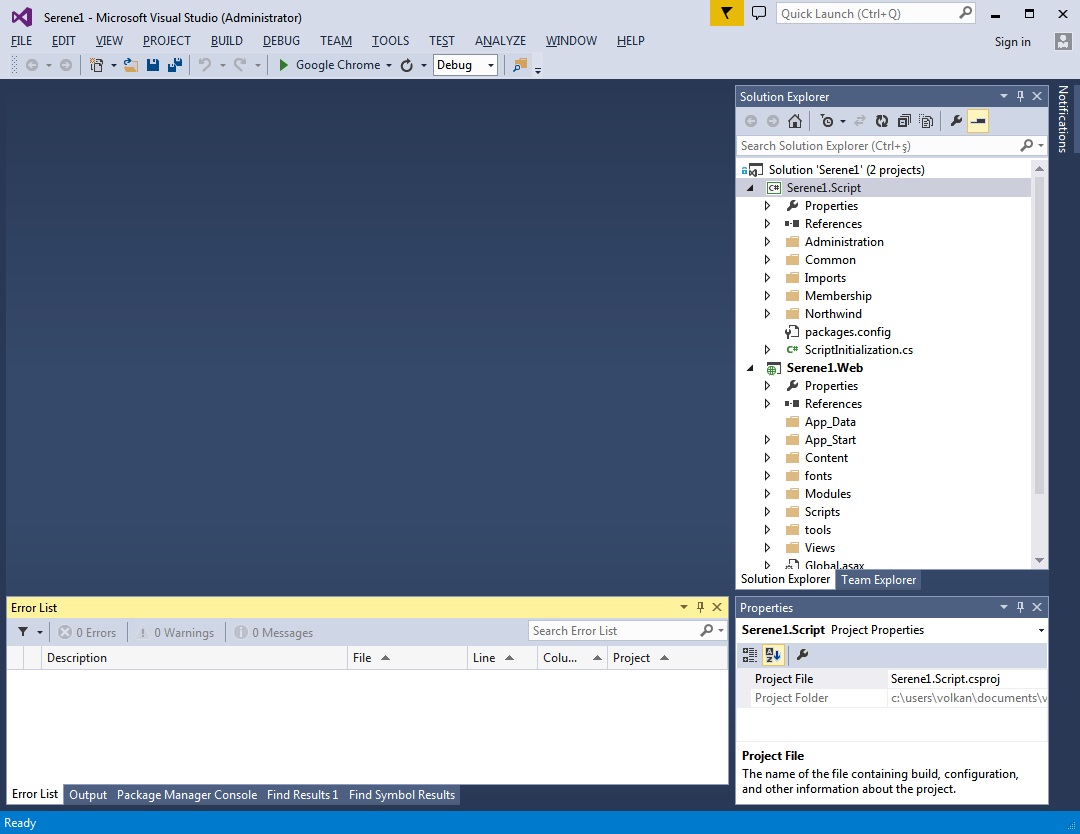The height and width of the screenshot is (834, 1080).
Task: Collapse the Serene1.Web project node
Action: (750, 368)
